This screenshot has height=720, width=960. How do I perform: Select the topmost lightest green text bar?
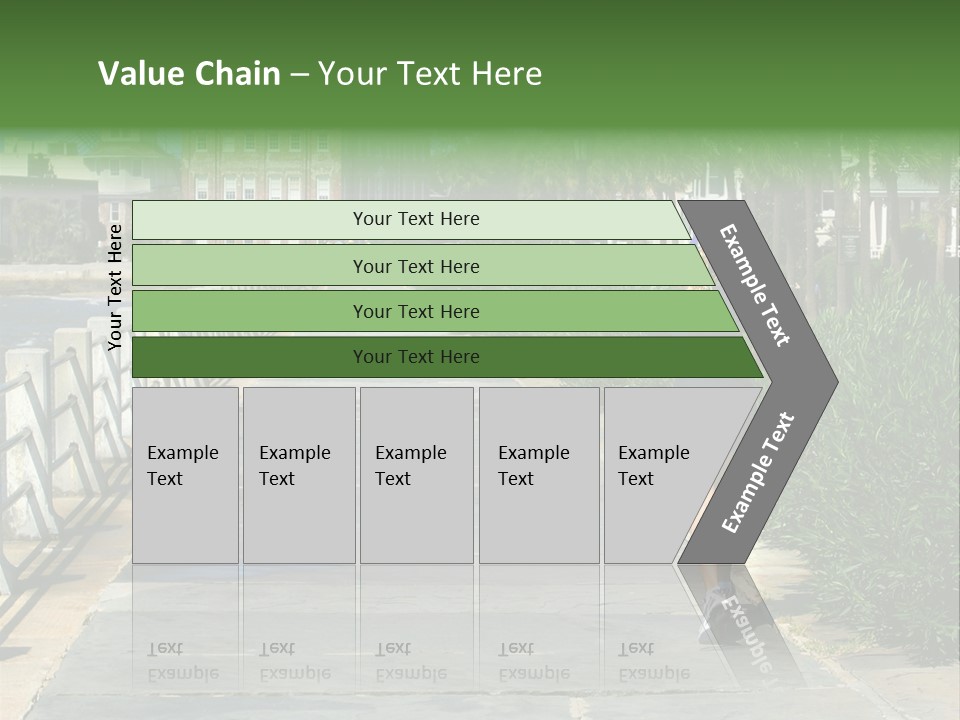(415, 219)
